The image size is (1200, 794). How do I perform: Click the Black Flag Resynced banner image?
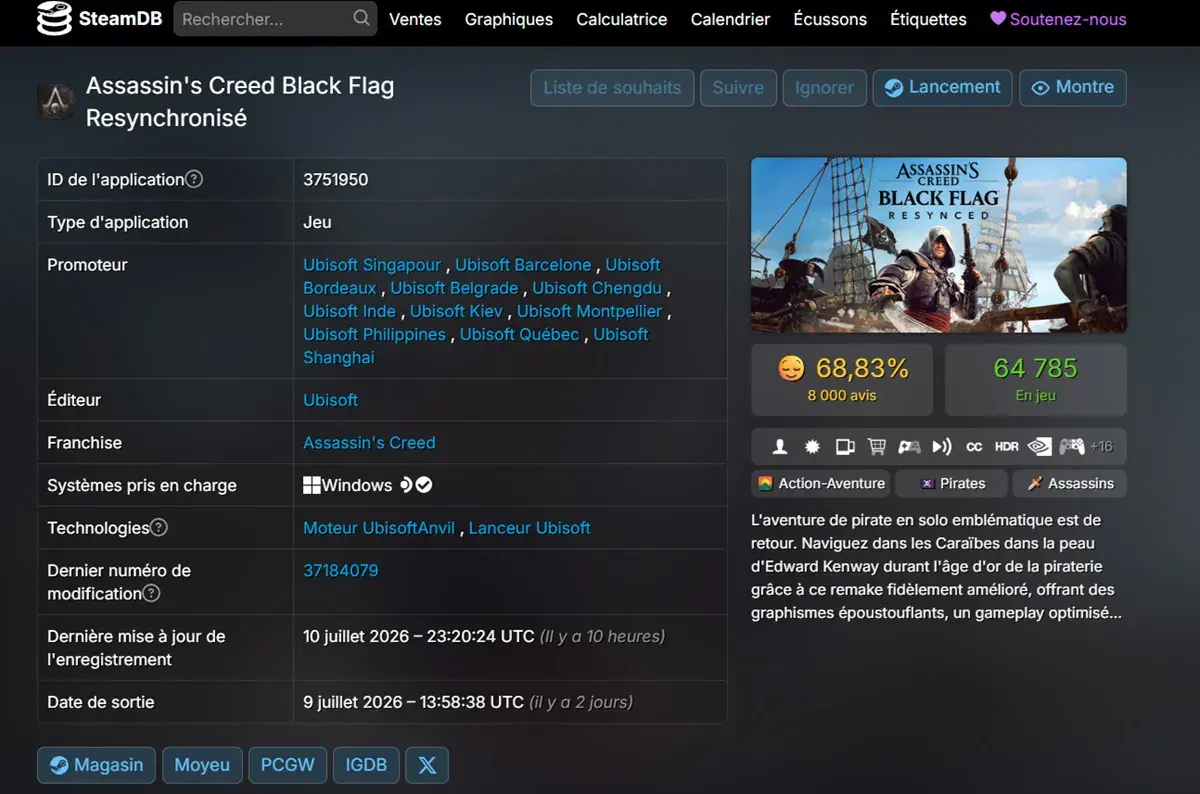(938, 245)
